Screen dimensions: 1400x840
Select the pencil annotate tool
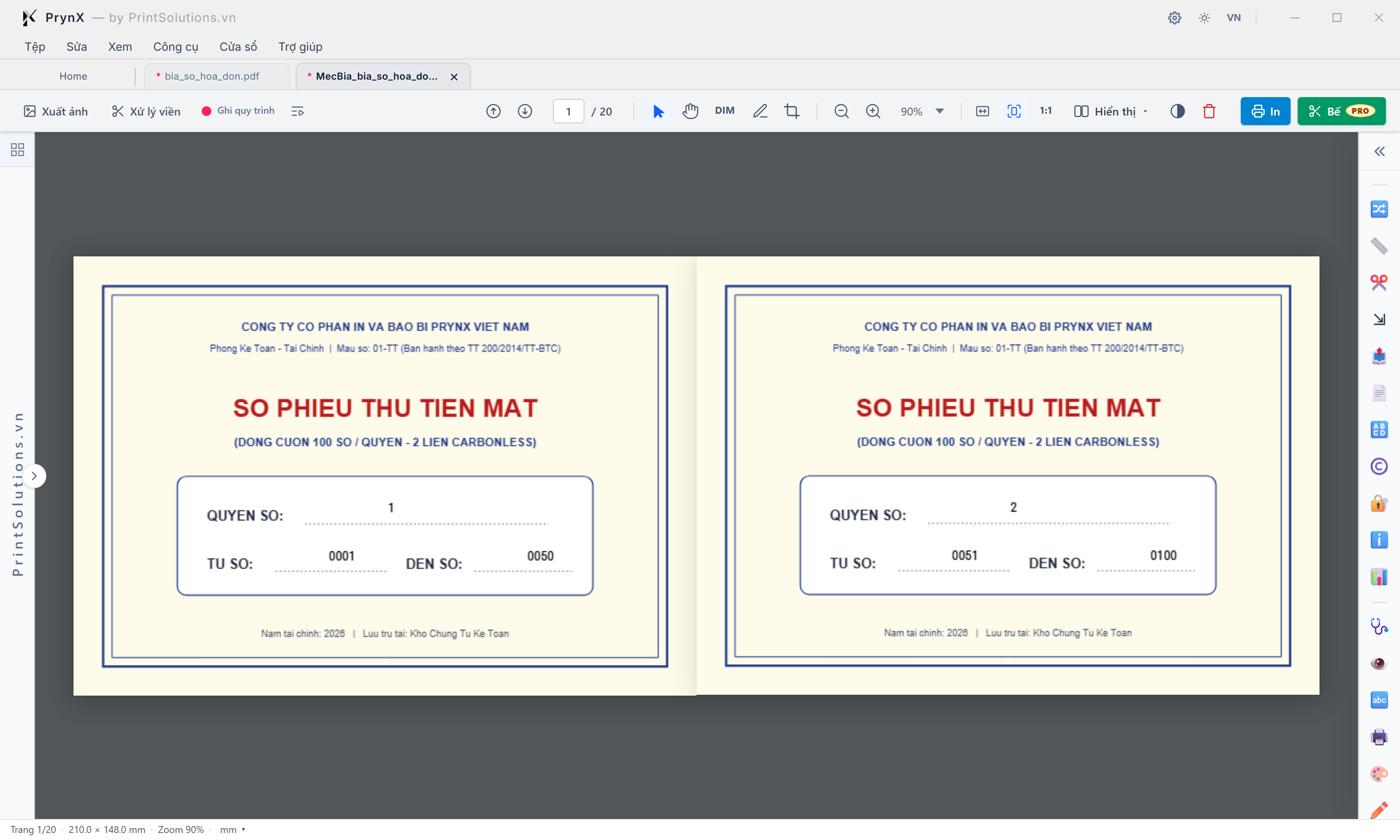pos(760,111)
